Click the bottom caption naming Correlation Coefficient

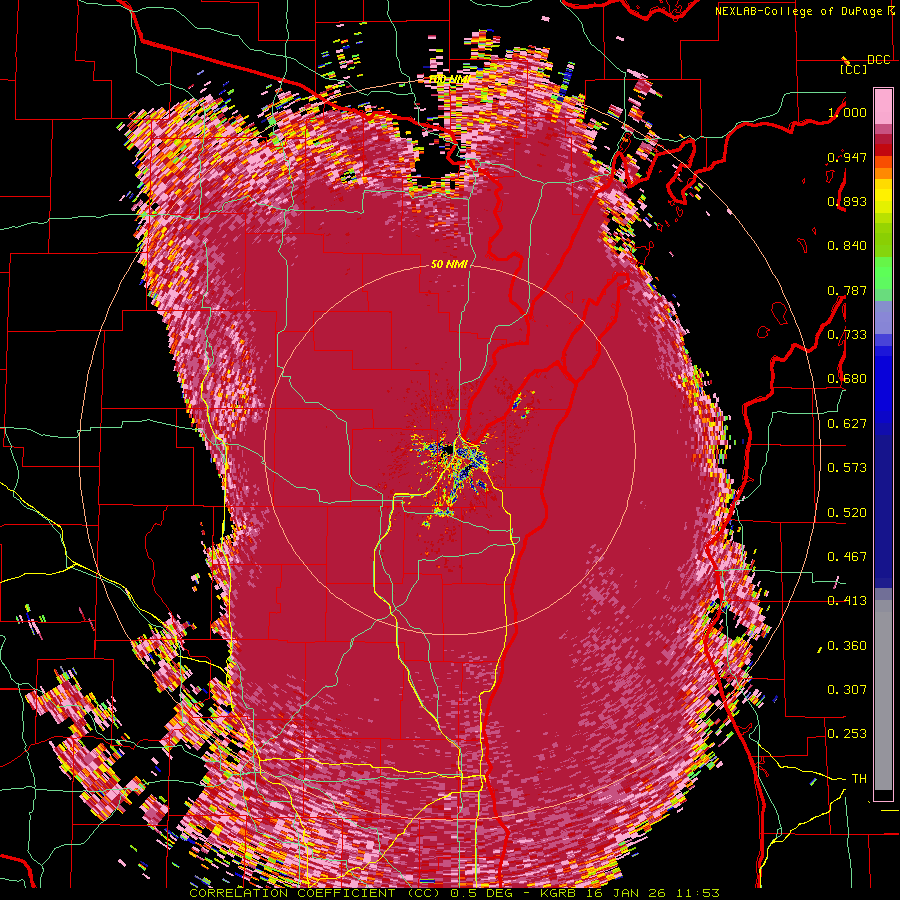(454, 894)
